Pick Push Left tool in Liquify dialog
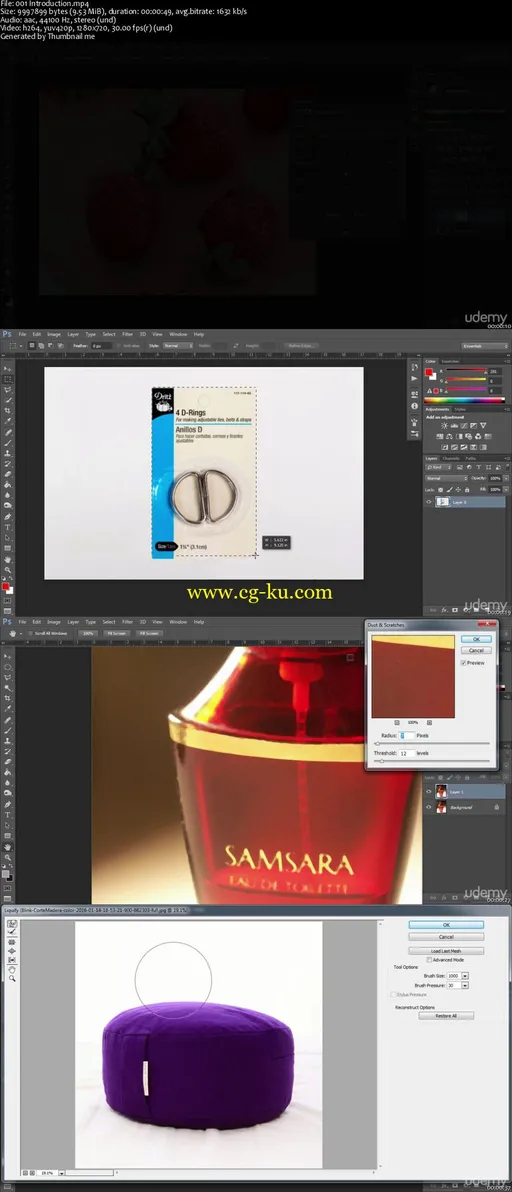This screenshot has width=512, height=1192. coord(12,960)
